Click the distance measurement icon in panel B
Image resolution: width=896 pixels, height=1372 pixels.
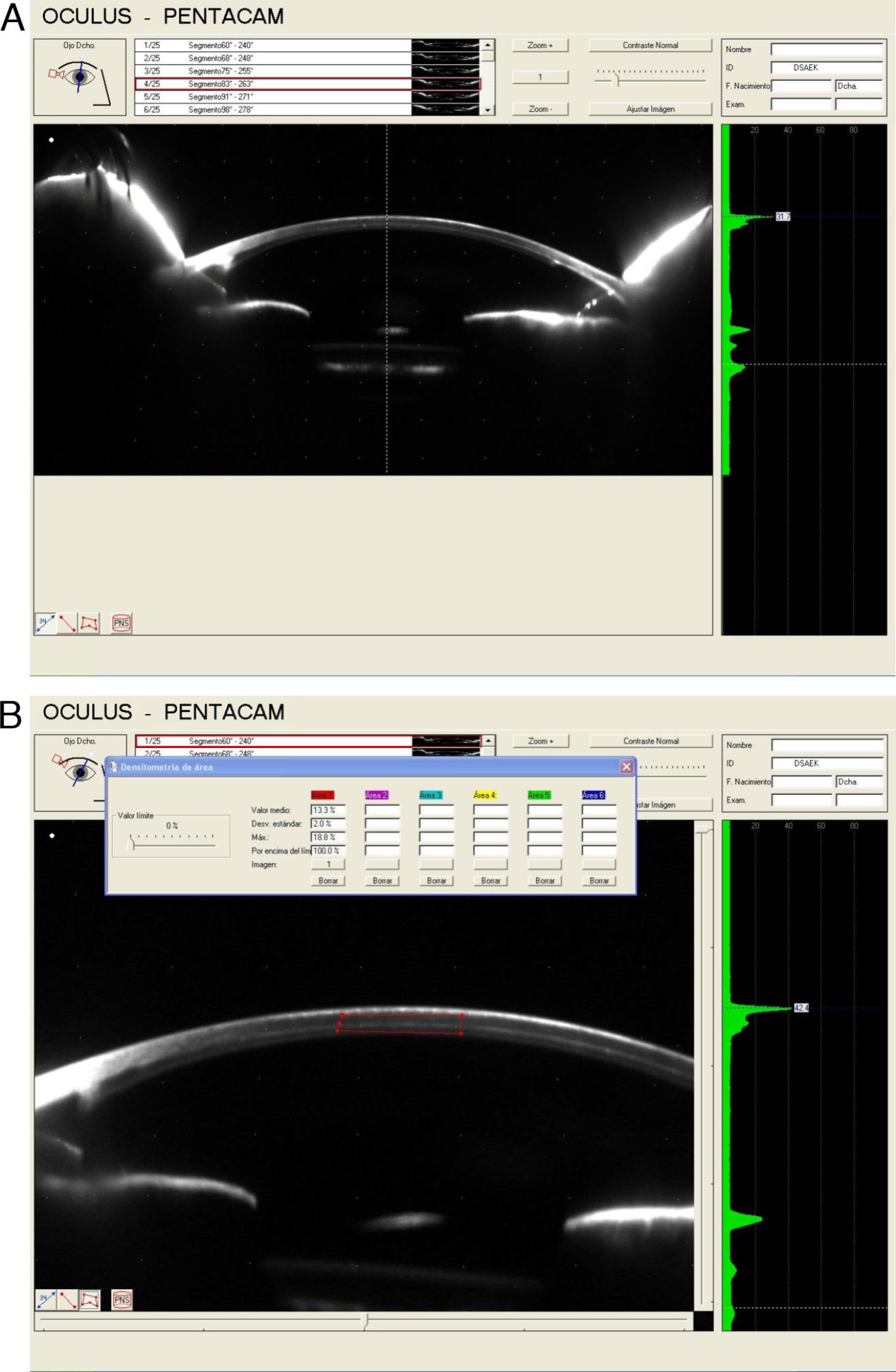coord(45,1300)
